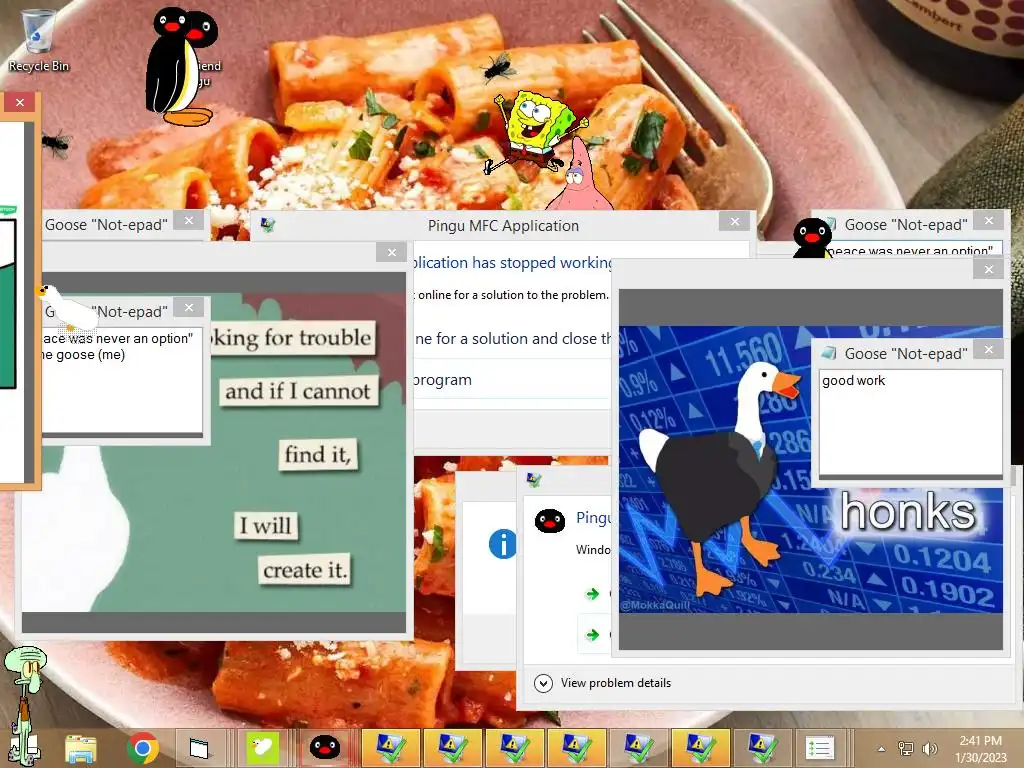Image resolution: width=1024 pixels, height=768 pixels.
Task: Close the top-left Goose "Not-epad" window
Action: (x=189, y=221)
